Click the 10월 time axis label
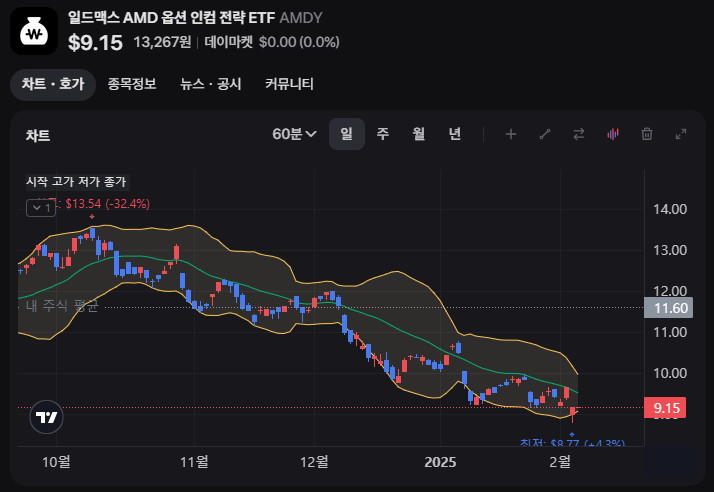 coord(56,462)
